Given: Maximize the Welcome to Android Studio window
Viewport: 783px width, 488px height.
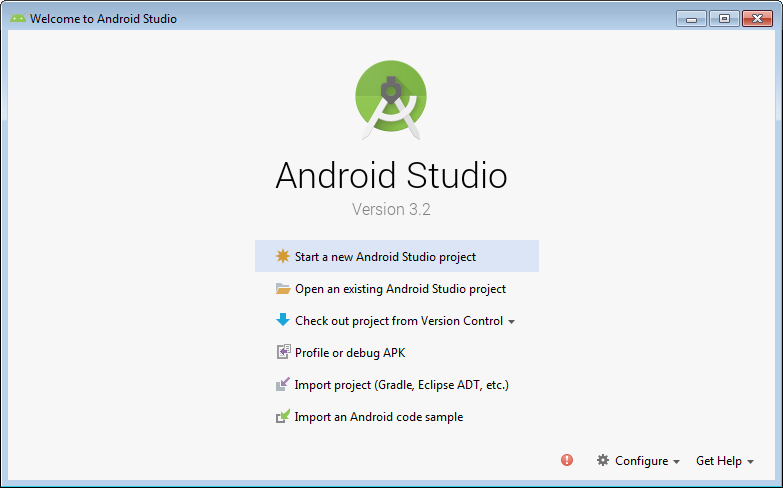Looking at the screenshot, I should (x=723, y=18).
